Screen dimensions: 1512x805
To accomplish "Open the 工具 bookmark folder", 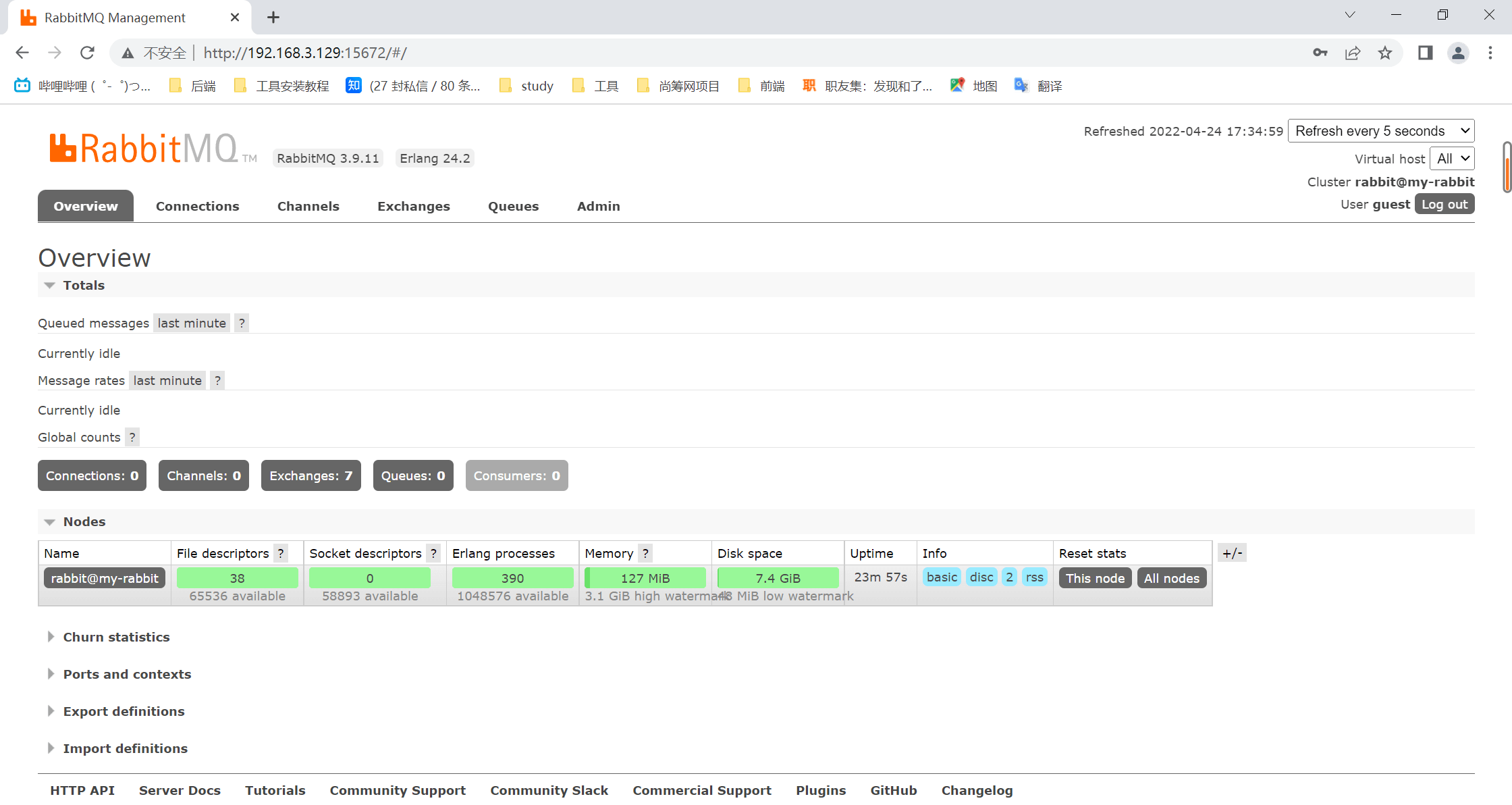I will [595, 86].
